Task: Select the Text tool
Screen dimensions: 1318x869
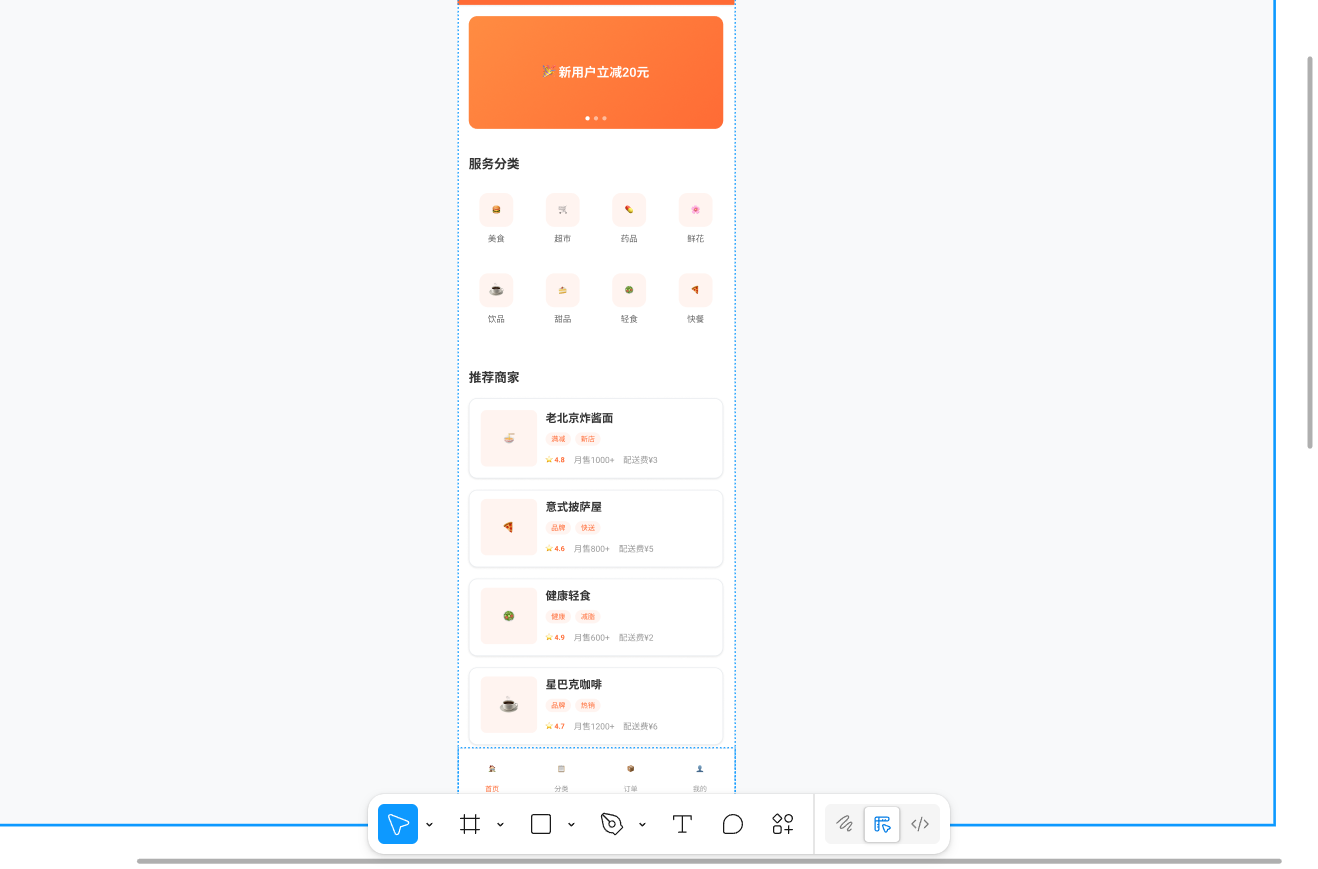Action: (683, 824)
